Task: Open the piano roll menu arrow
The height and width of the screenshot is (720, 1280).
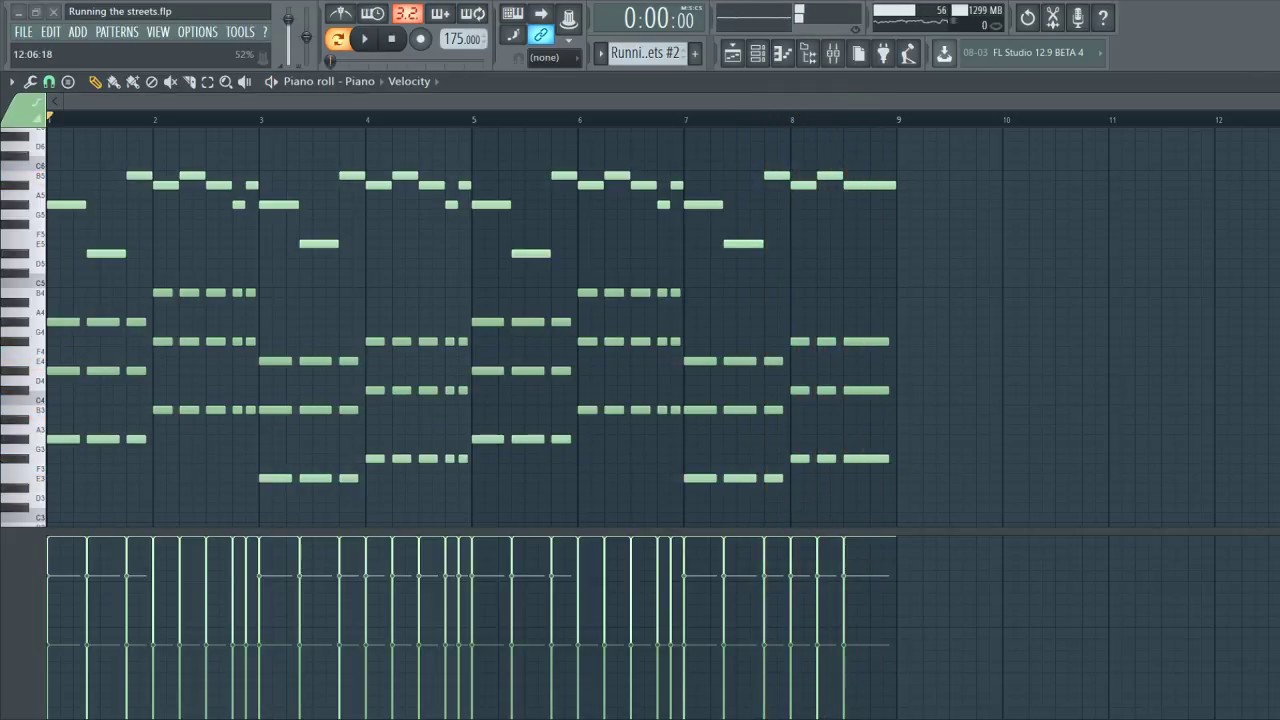Action: (x=11, y=82)
